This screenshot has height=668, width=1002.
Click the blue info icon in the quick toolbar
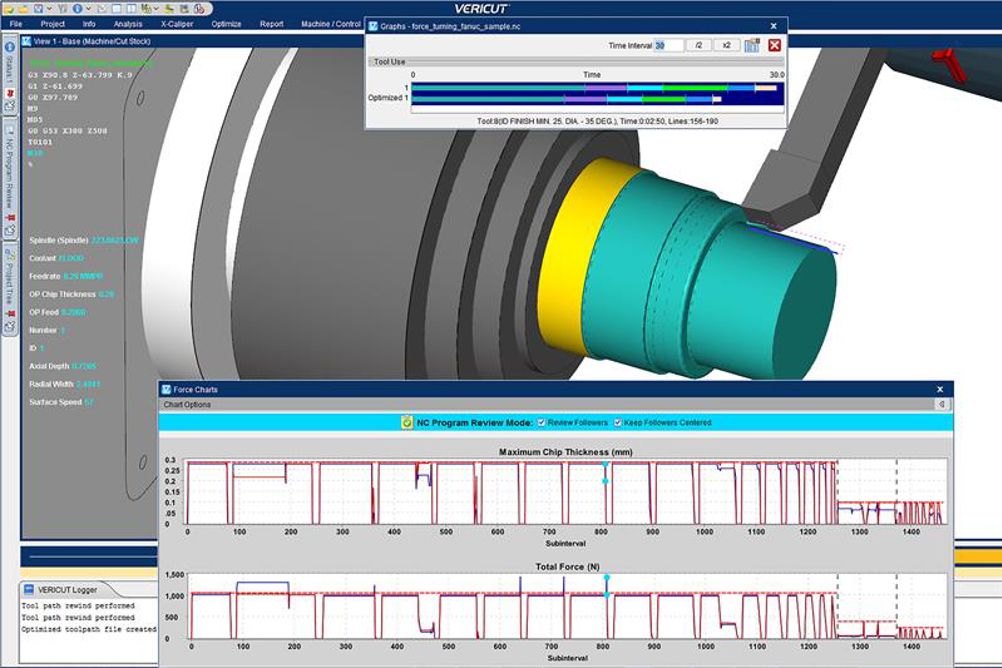click(77, 9)
